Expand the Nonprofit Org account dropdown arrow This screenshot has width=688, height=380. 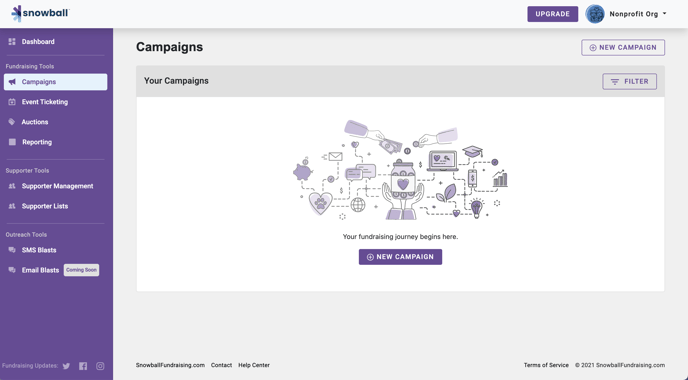tap(664, 14)
